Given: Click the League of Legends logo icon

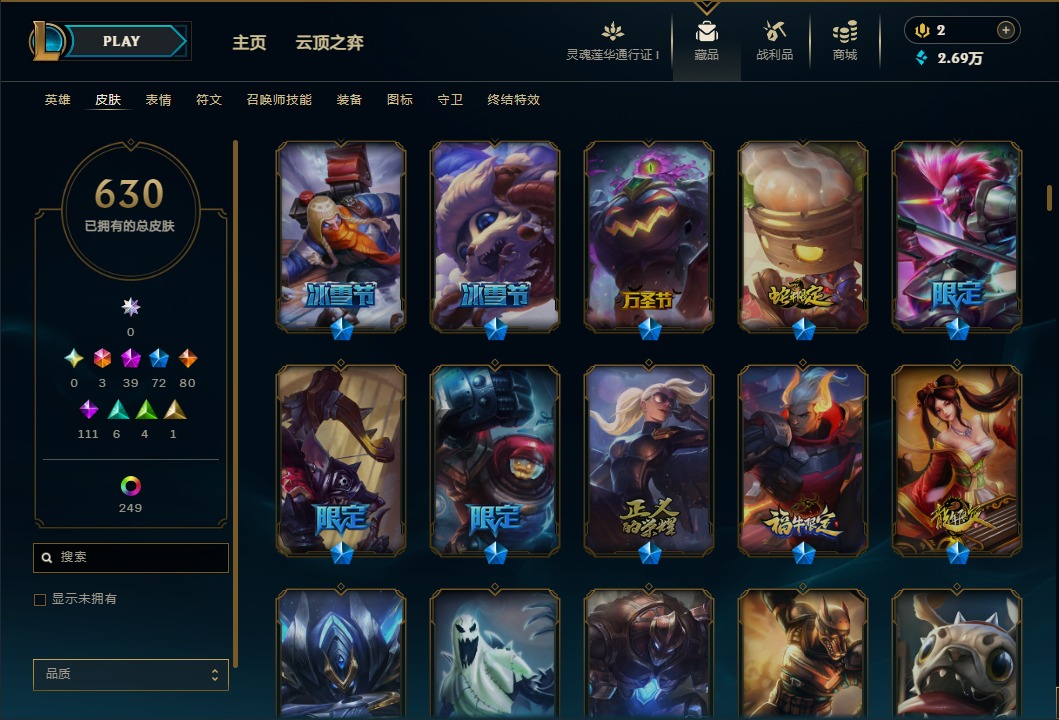Looking at the screenshot, I should (x=46, y=41).
